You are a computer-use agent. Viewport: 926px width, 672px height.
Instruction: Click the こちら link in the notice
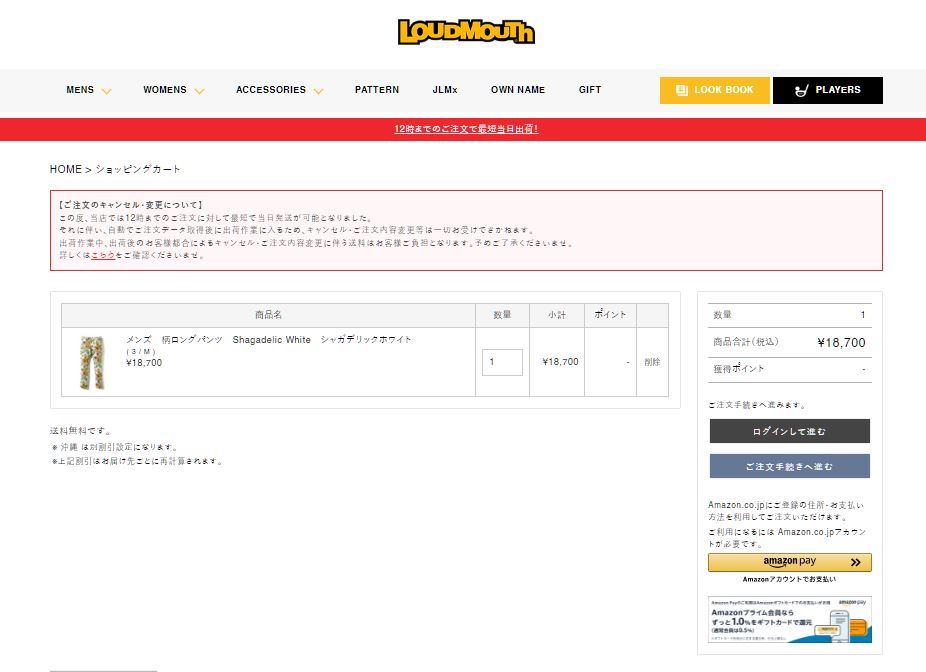[x=102, y=255]
